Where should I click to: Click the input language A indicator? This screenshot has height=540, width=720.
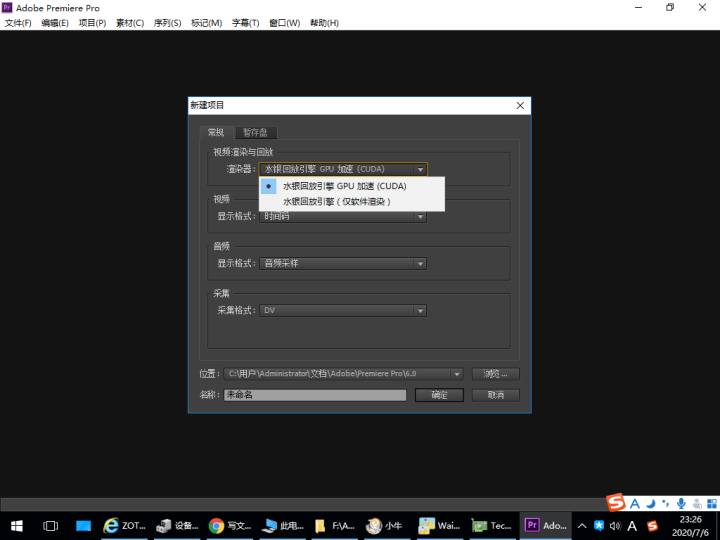(x=632, y=526)
